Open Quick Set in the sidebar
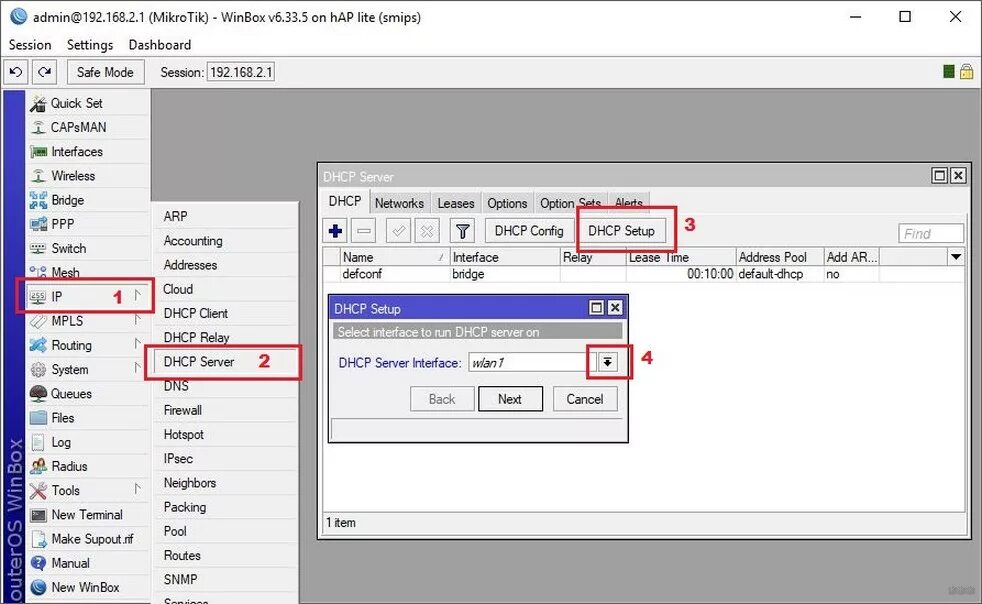Viewport: 982px width, 604px height. 88,103
